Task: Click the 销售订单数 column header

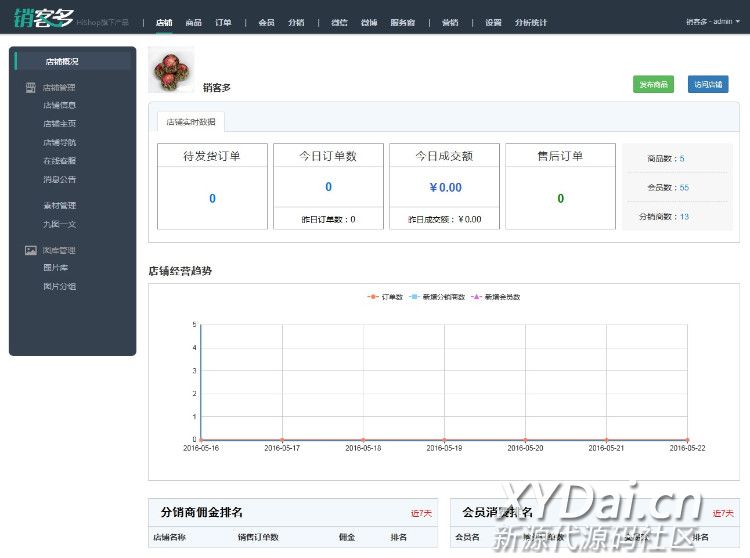Action: 258,537
